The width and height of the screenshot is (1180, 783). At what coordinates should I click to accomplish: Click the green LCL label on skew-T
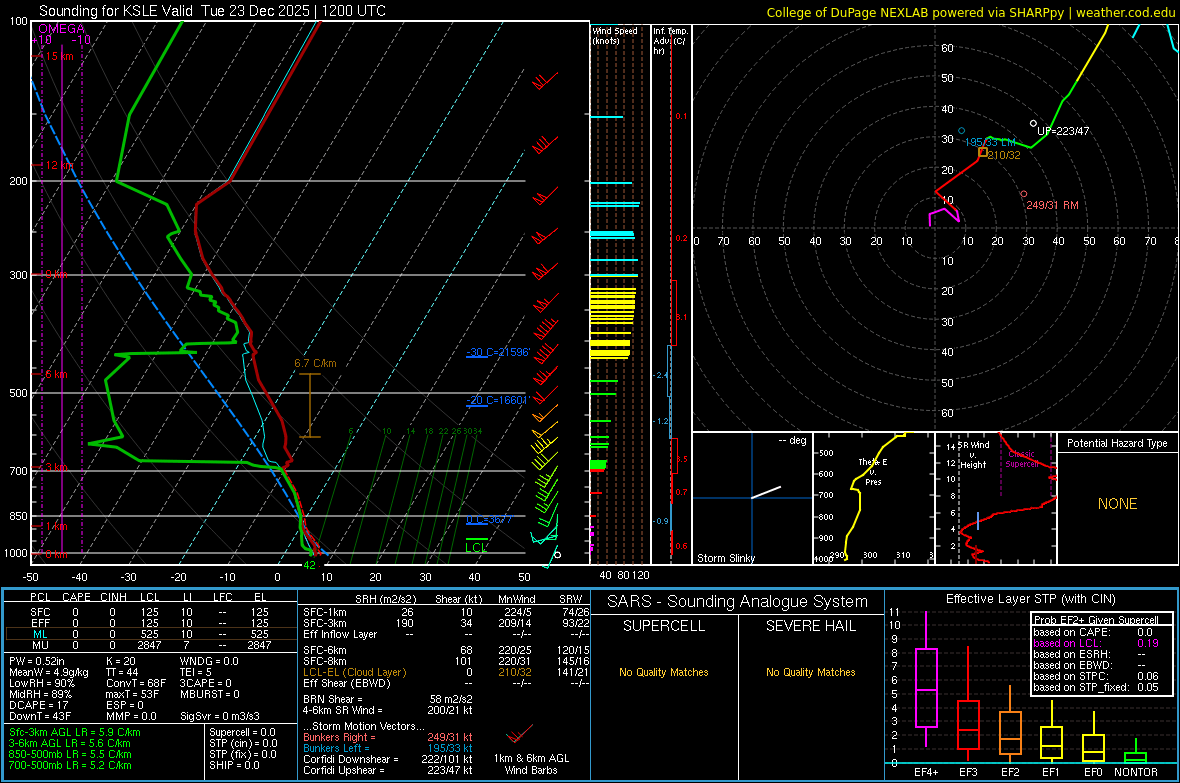[x=476, y=547]
